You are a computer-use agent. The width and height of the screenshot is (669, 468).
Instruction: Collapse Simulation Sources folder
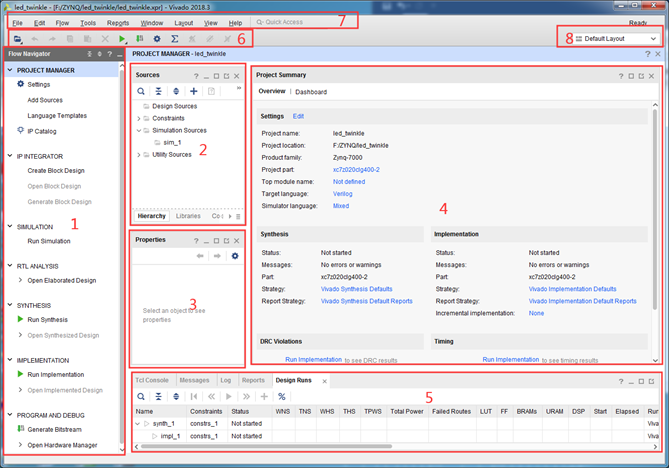[x=139, y=130]
